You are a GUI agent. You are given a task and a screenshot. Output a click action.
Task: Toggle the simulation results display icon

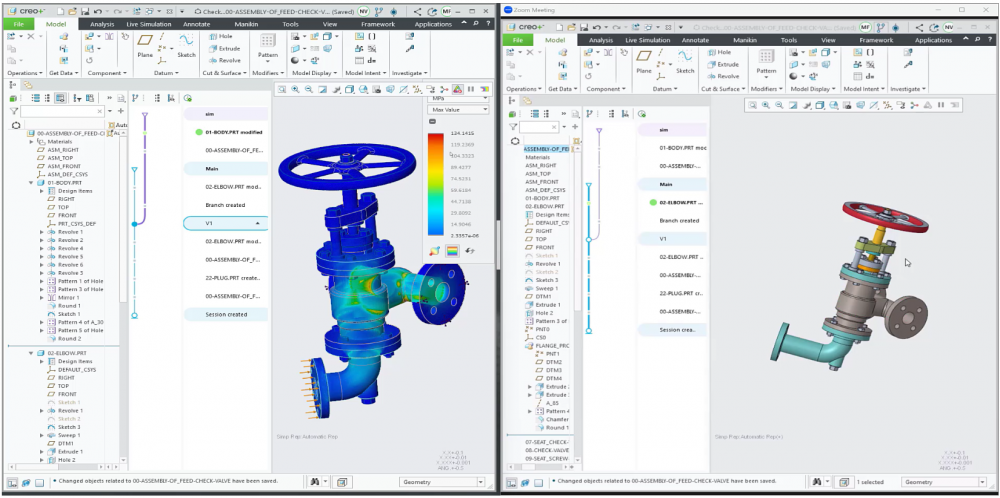coord(457,89)
